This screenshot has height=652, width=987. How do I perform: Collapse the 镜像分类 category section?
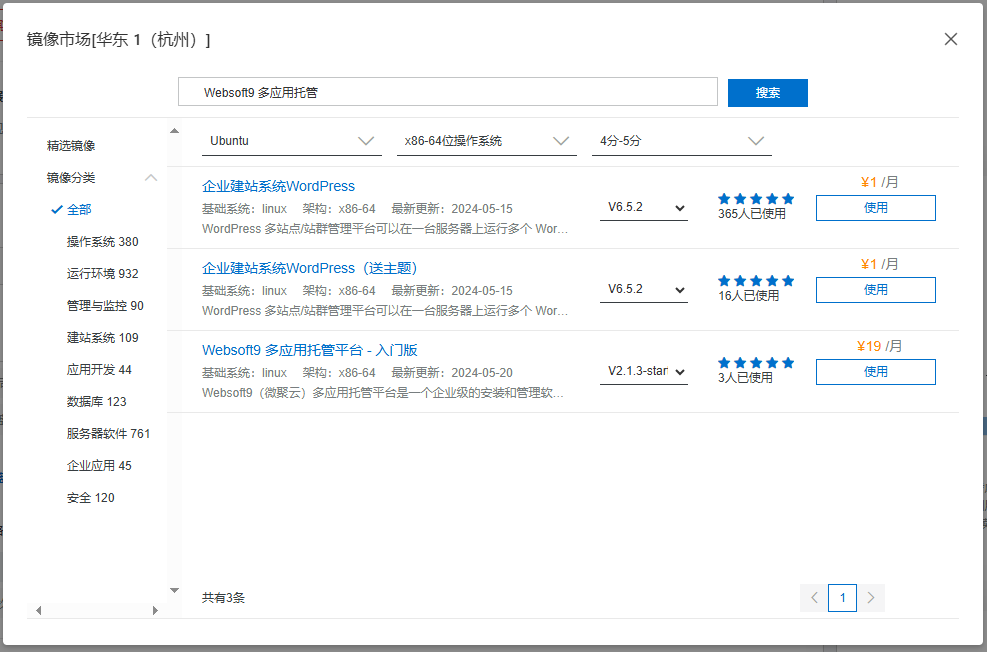pyautogui.click(x=151, y=177)
